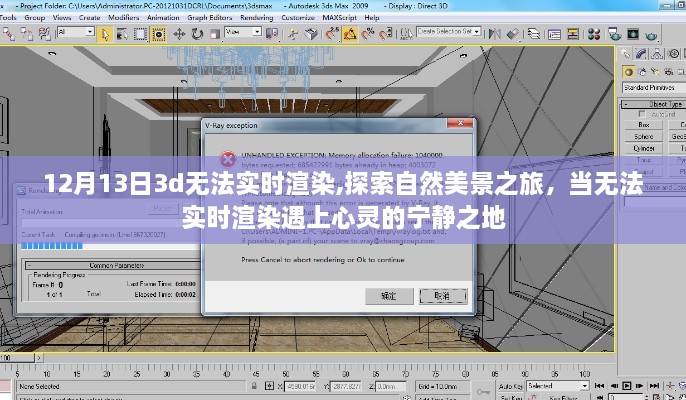Select the Cameras category icon
686x400 pixels.
click(x=668, y=72)
